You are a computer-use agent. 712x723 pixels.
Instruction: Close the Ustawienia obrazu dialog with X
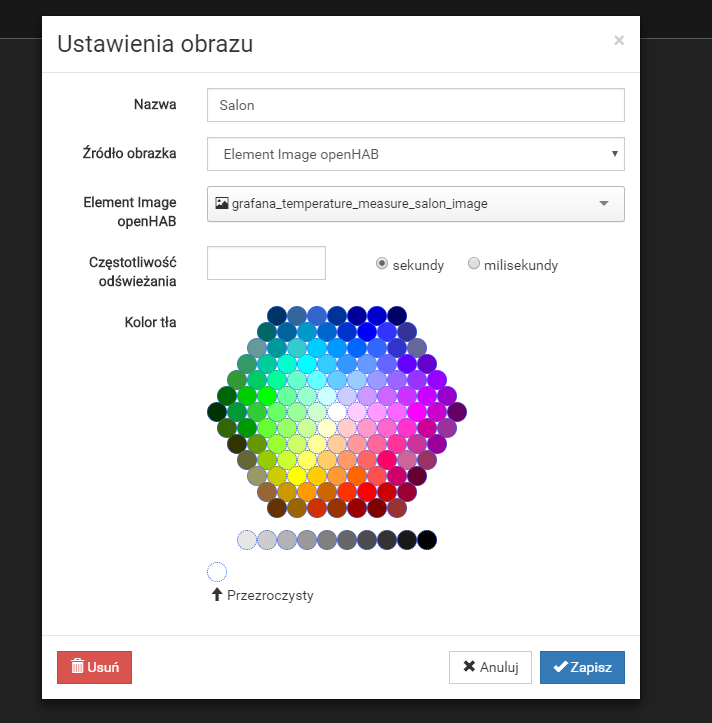pyautogui.click(x=619, y=41)
